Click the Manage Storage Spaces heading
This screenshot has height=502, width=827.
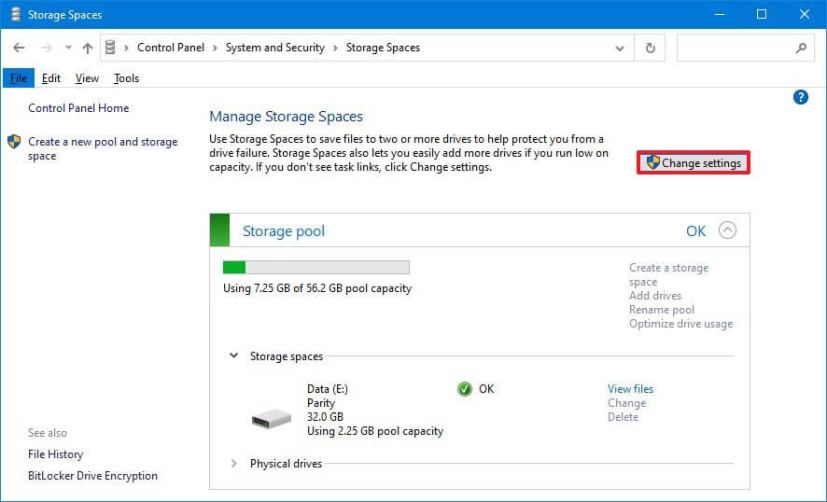coord(286,117)
